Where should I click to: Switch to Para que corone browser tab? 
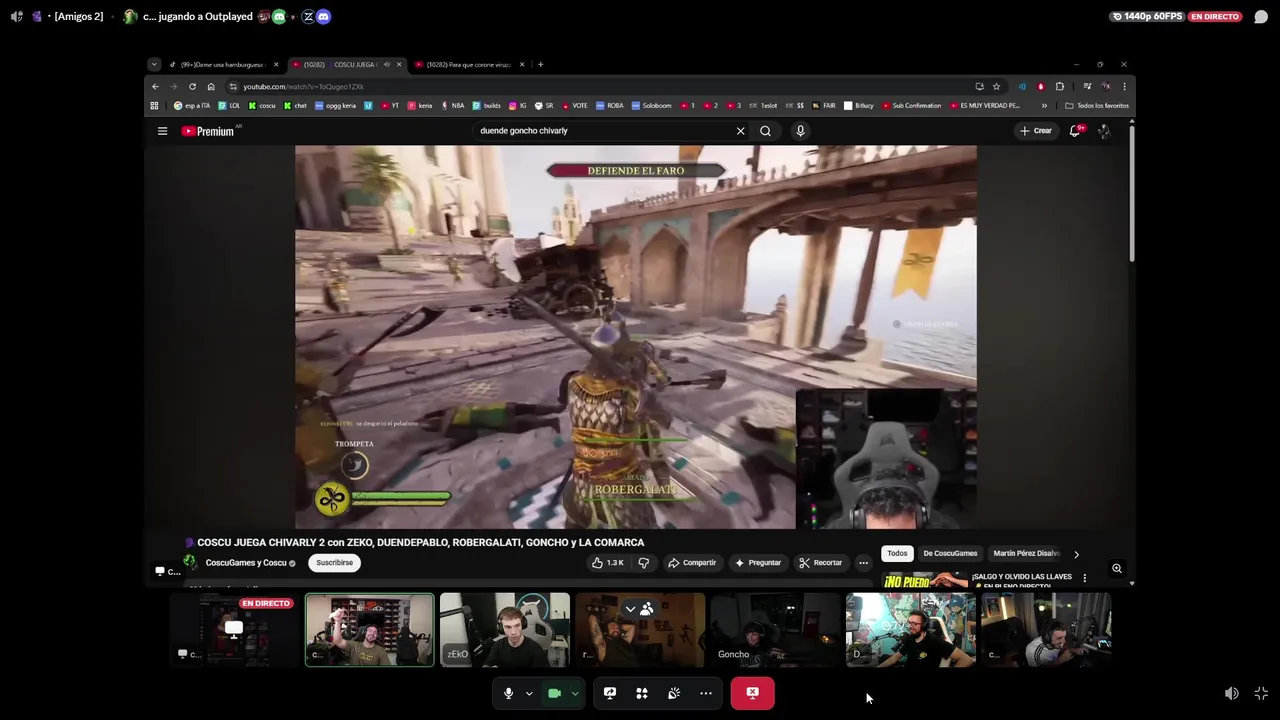coord(468,65)
